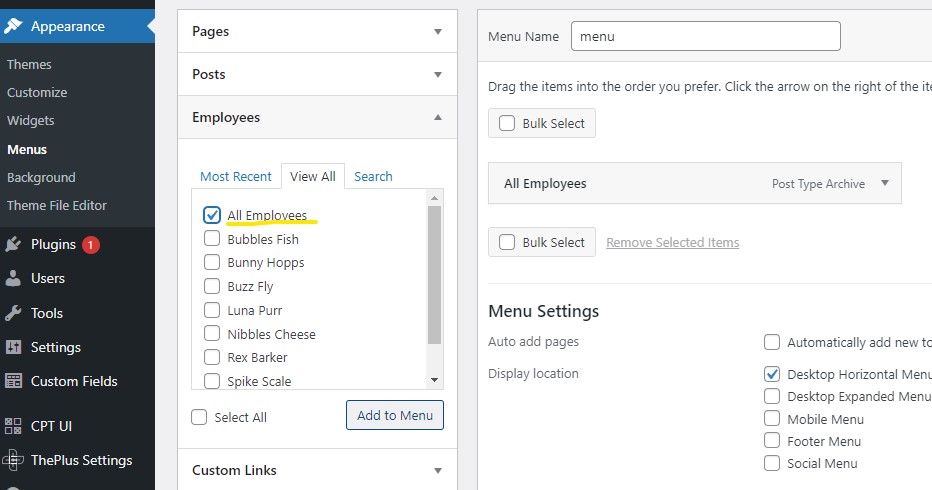The height and width of the screenshot is (490, 932).
Task: Click the CPT UI icon
Action: pyautogui.click(x=13, y=426)
